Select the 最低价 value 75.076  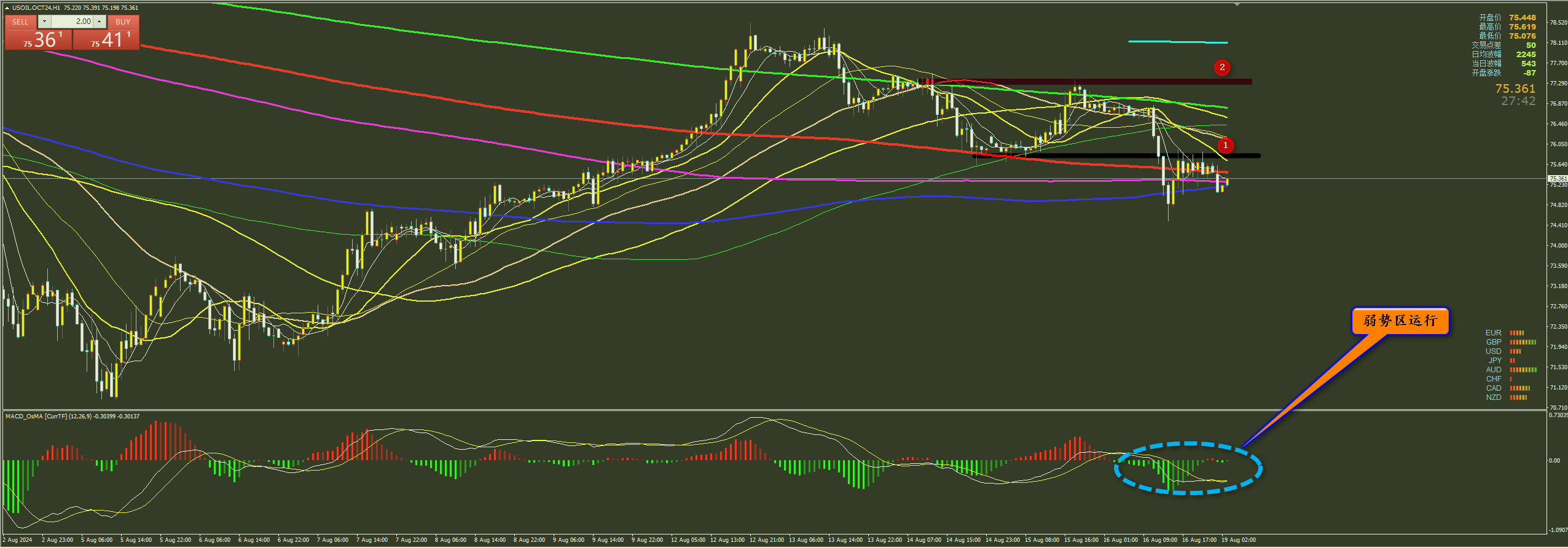1523,36
